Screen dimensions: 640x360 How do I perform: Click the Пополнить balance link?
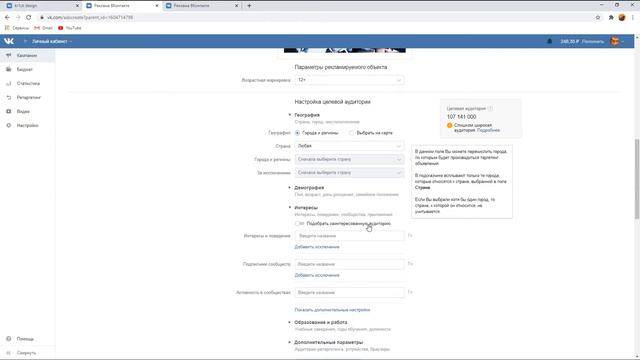[x=593, y=41]
